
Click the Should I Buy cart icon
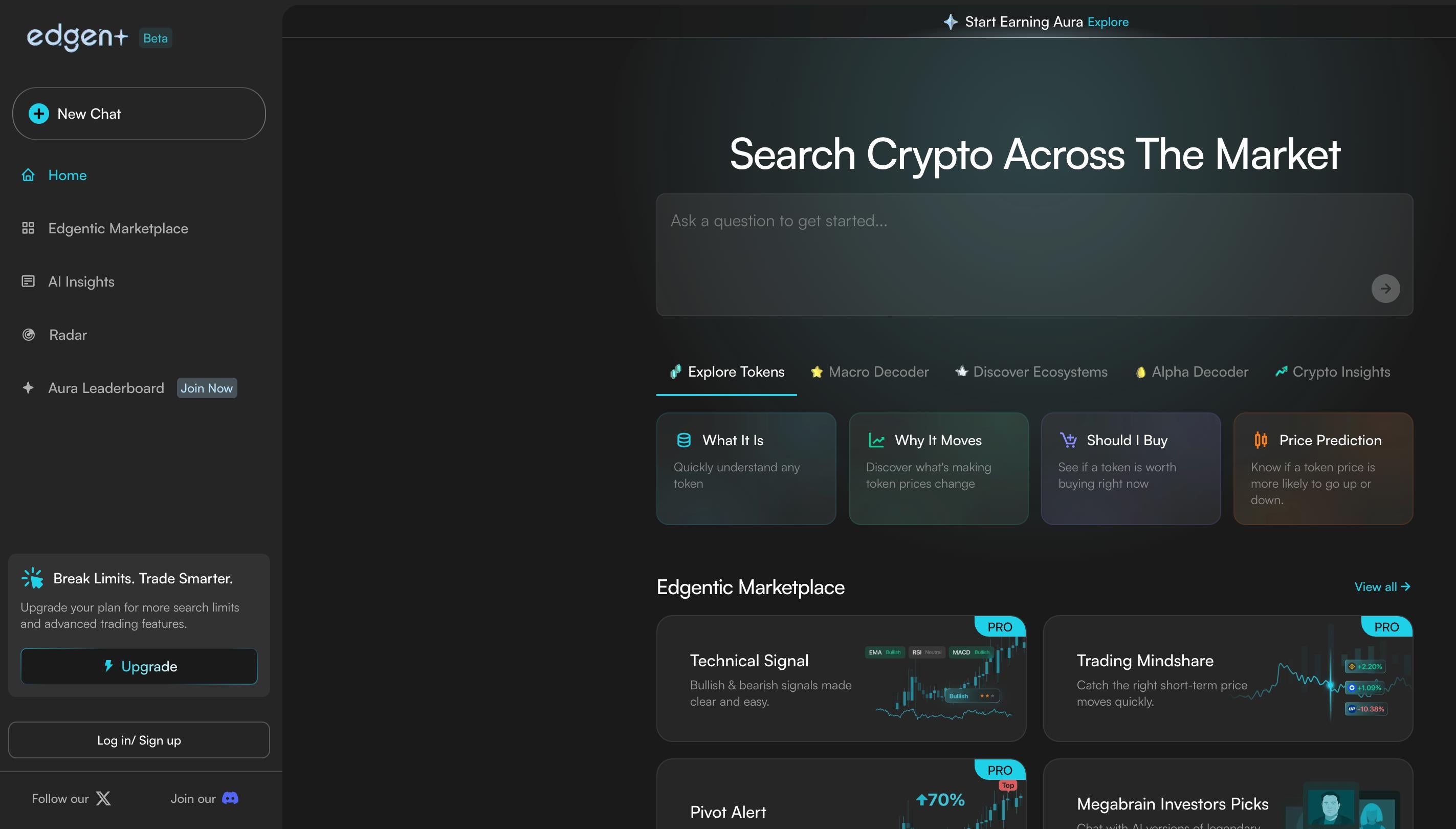pyautogui.click(x=1068, y=440)
